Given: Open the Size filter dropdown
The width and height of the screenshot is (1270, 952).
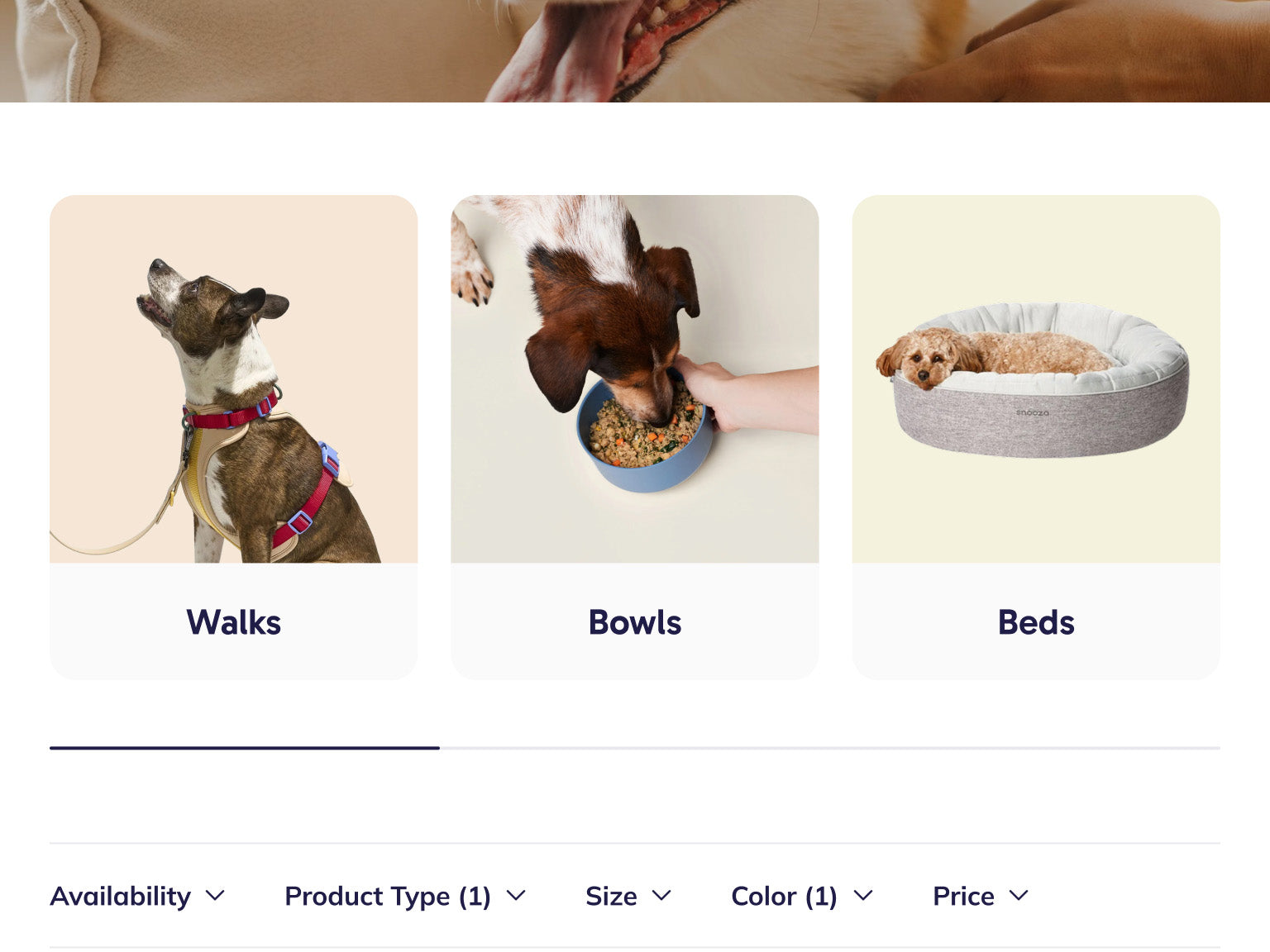Looking at the screenshot, I should tap(628, 896).
